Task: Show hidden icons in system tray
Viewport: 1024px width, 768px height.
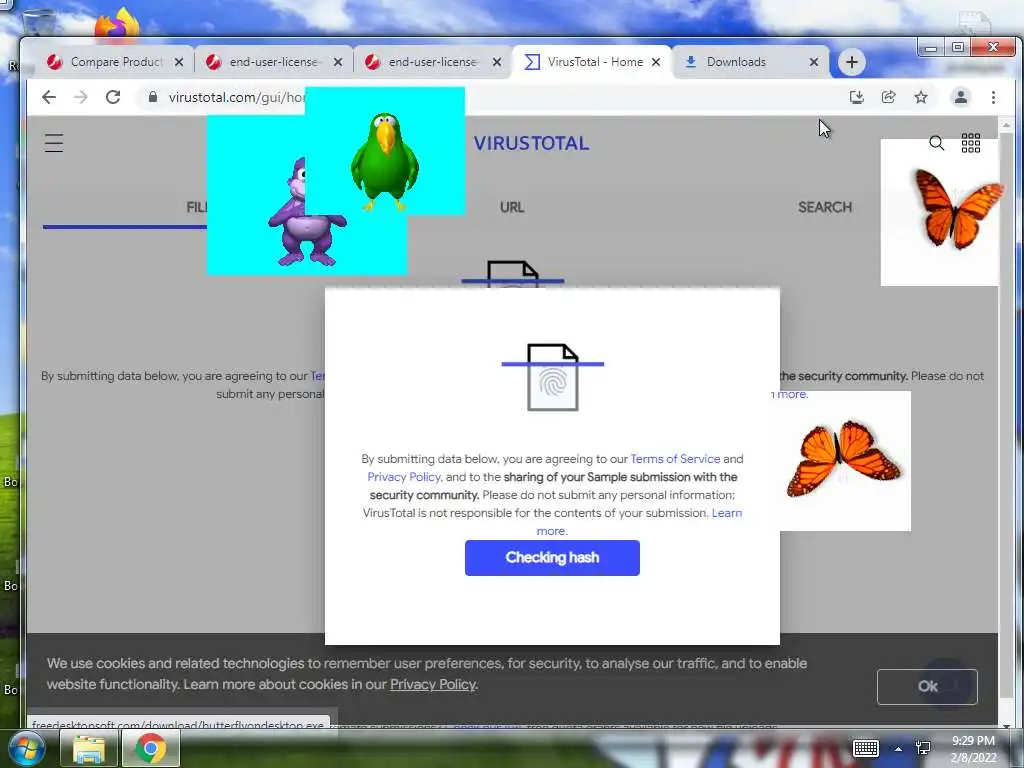Action: (899, 749)
